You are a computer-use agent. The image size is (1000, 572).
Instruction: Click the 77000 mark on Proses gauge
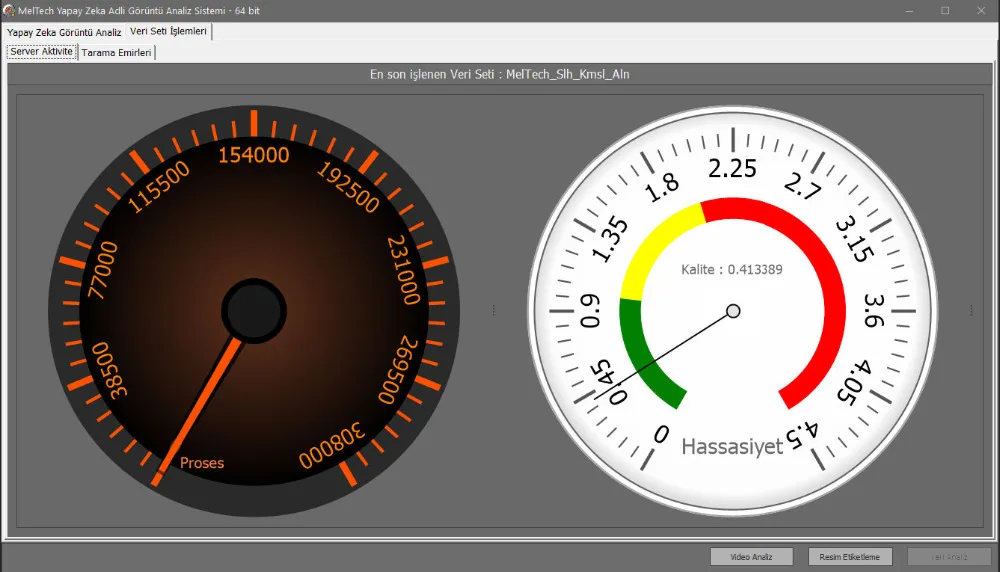tap(103, 270)
